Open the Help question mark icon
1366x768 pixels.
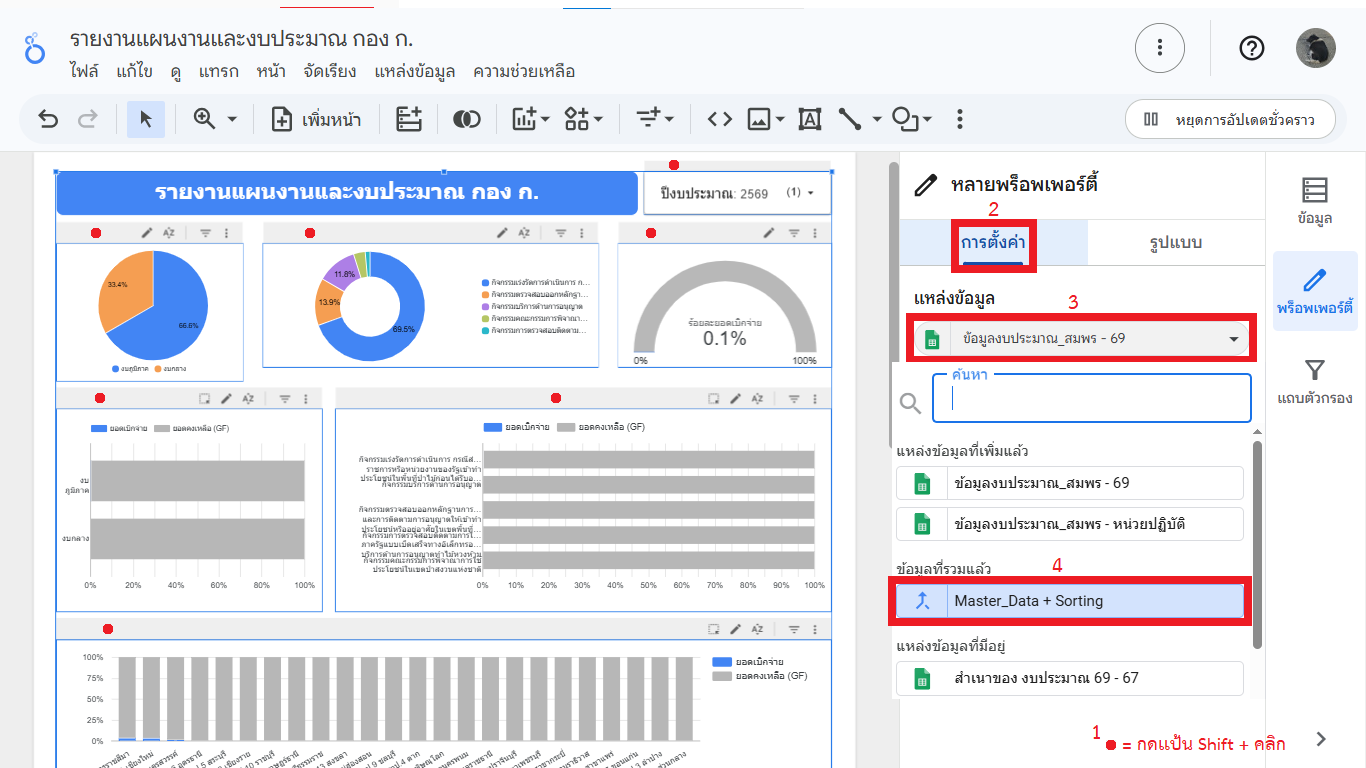point(1251,48)
